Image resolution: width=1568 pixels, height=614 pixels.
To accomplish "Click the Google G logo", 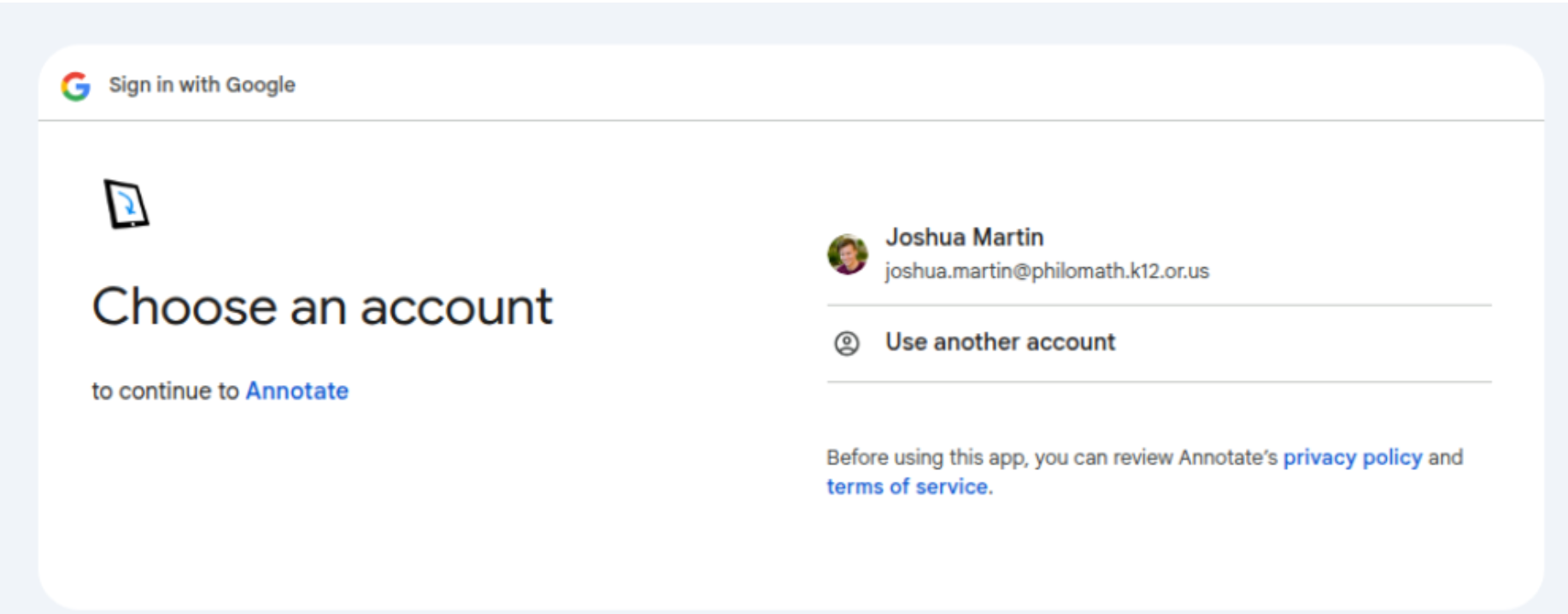I will tap(76, 86).
